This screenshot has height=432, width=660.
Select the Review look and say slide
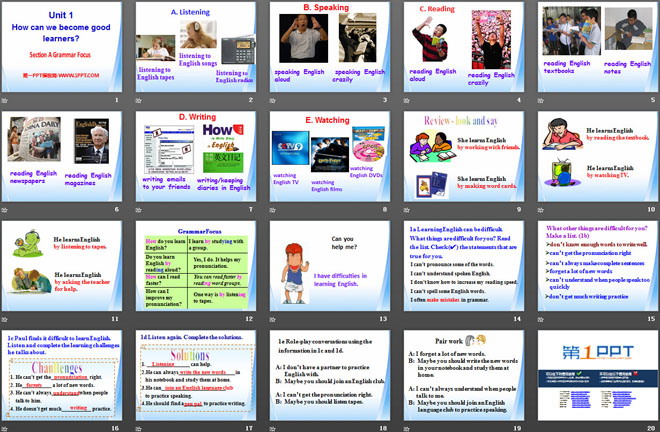464,156
